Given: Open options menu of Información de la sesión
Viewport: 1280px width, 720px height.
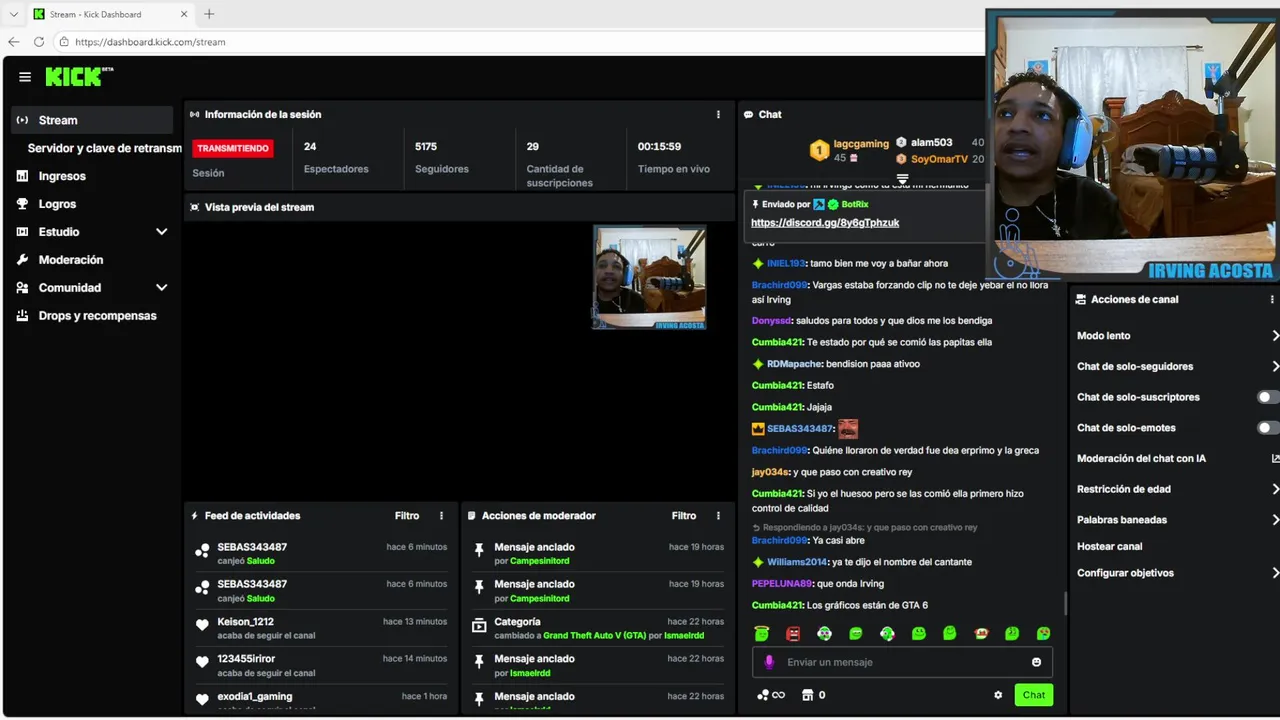Looking at the screenshot, I should coord(718,114).
